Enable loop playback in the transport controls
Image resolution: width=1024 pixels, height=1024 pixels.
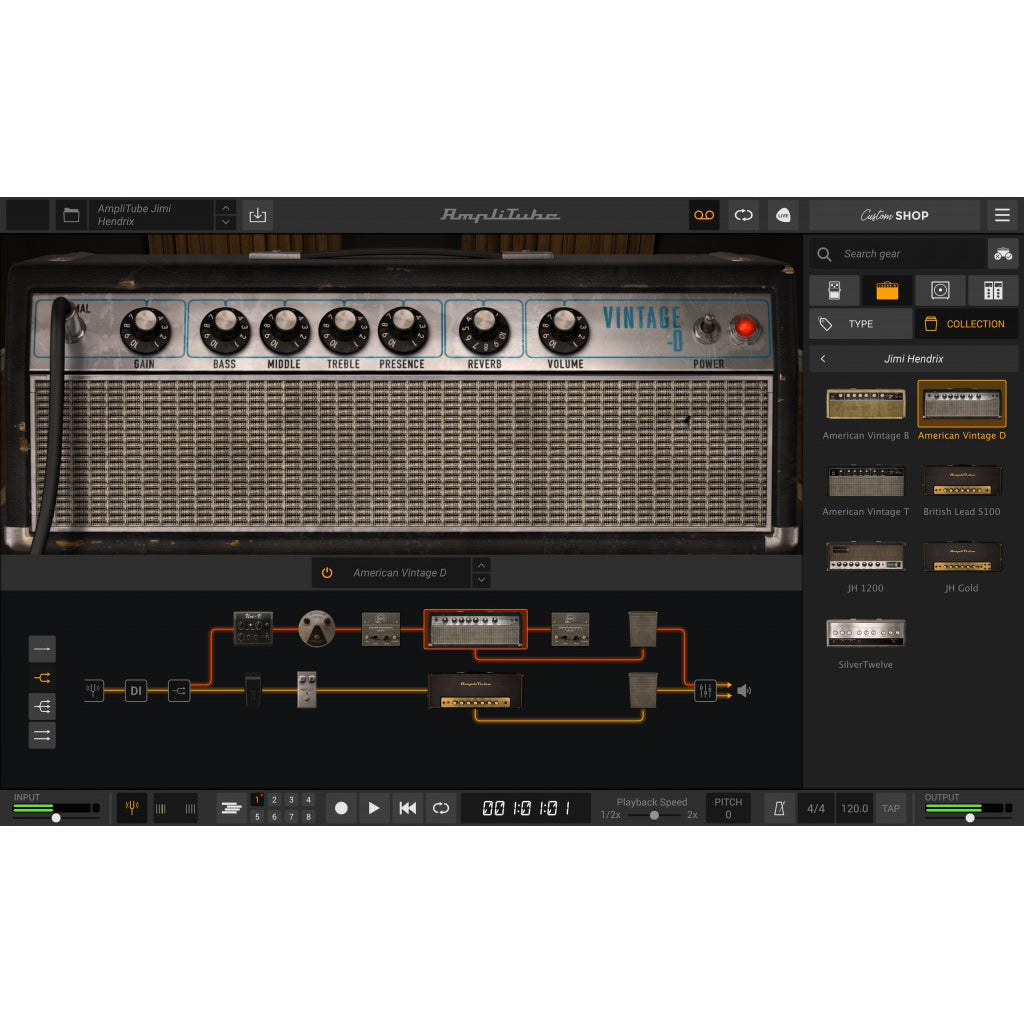pos(440,808)
